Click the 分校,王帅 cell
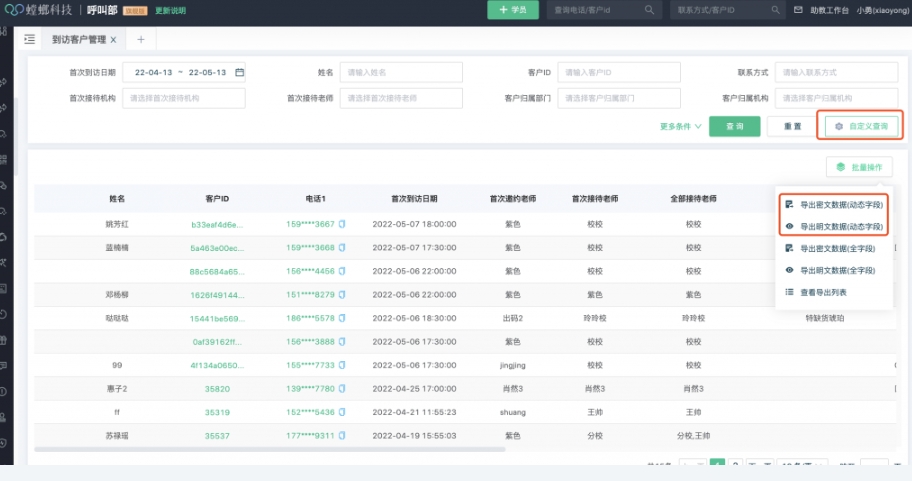 693,436
